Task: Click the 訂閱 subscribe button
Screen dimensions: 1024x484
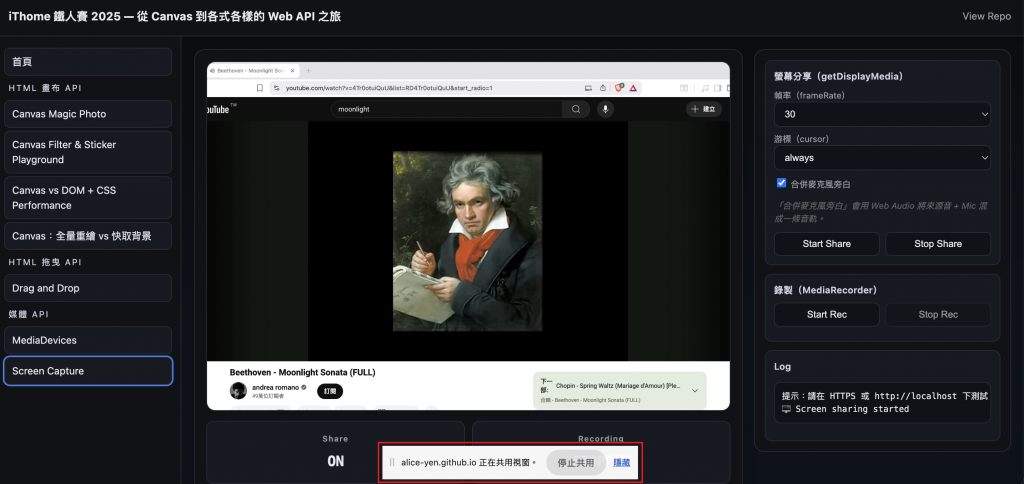Action: tap(330, 391)
